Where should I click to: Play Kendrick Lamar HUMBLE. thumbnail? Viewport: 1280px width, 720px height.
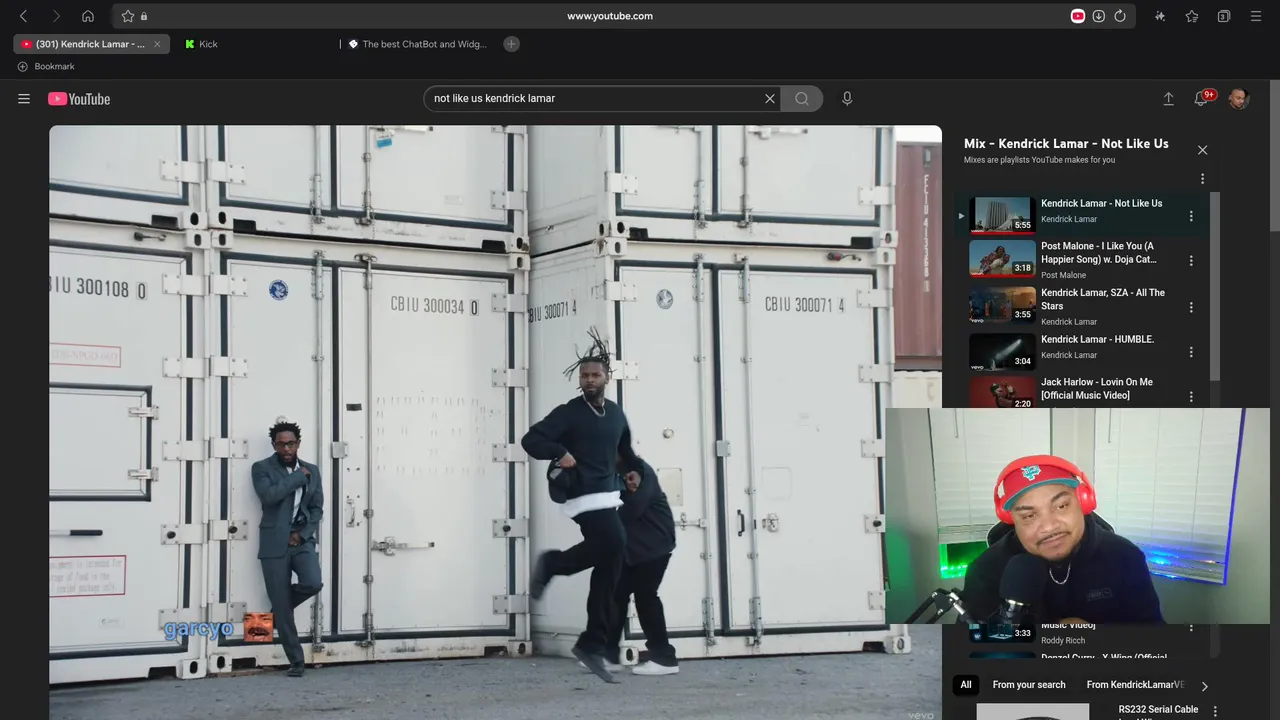click(1002, 351)
